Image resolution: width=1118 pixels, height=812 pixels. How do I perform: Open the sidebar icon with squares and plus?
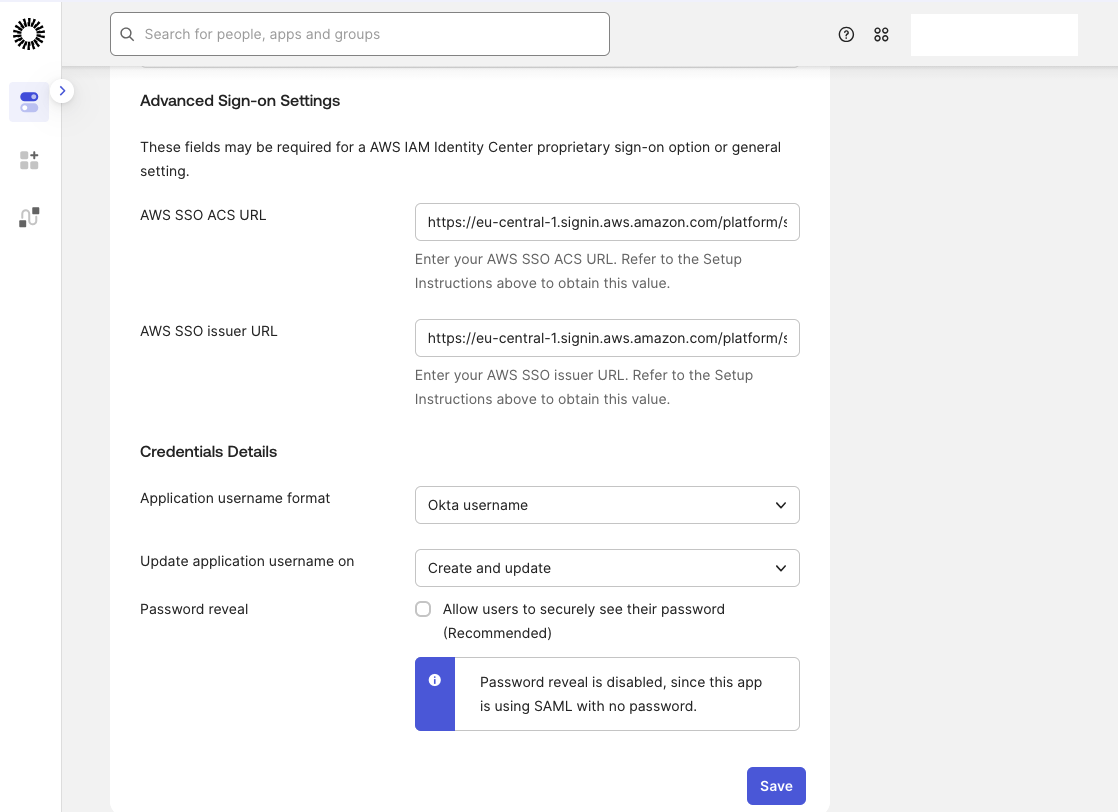point(29,160)
